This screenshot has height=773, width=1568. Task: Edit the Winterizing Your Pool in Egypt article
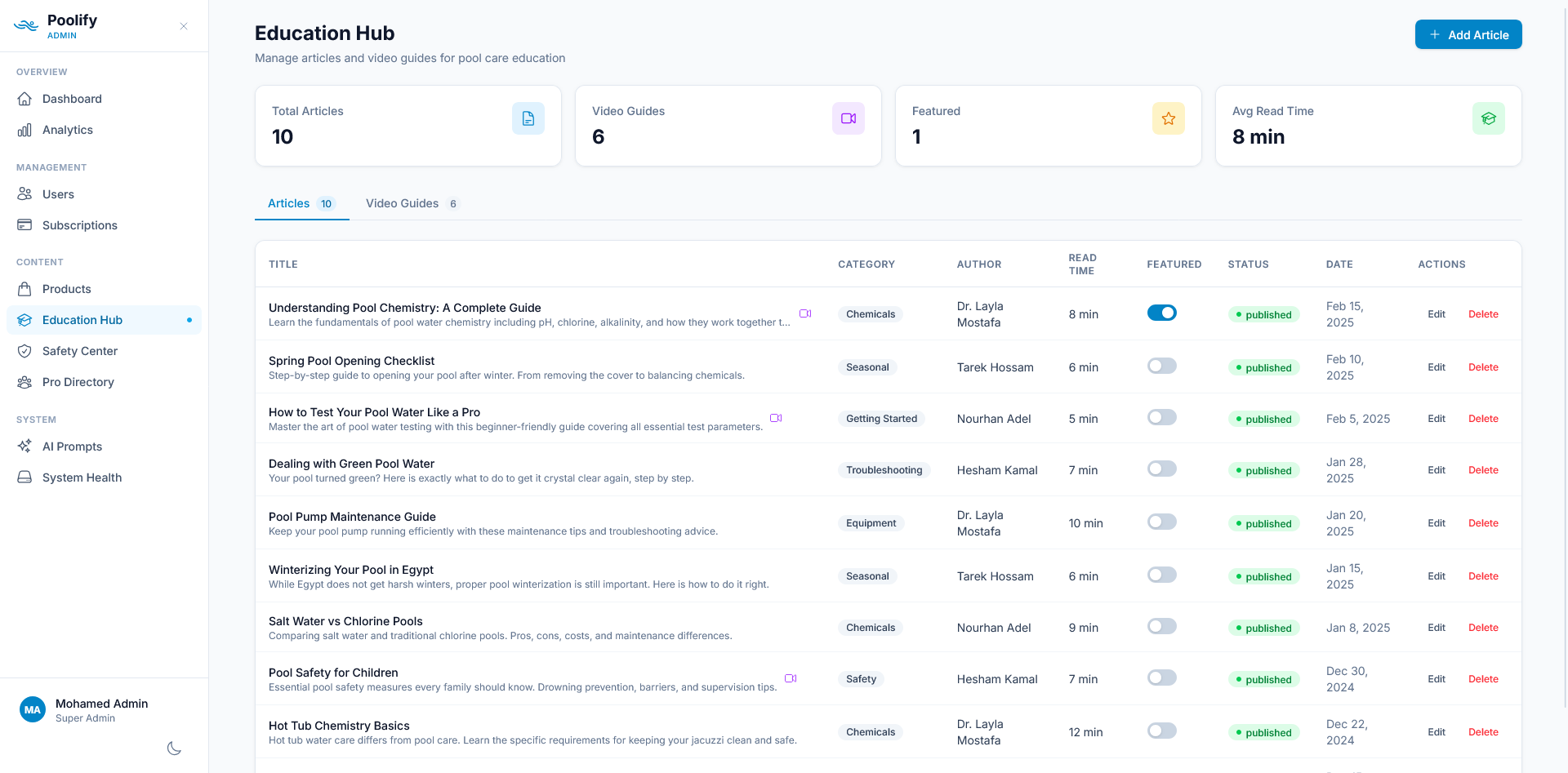[1437, 576]
